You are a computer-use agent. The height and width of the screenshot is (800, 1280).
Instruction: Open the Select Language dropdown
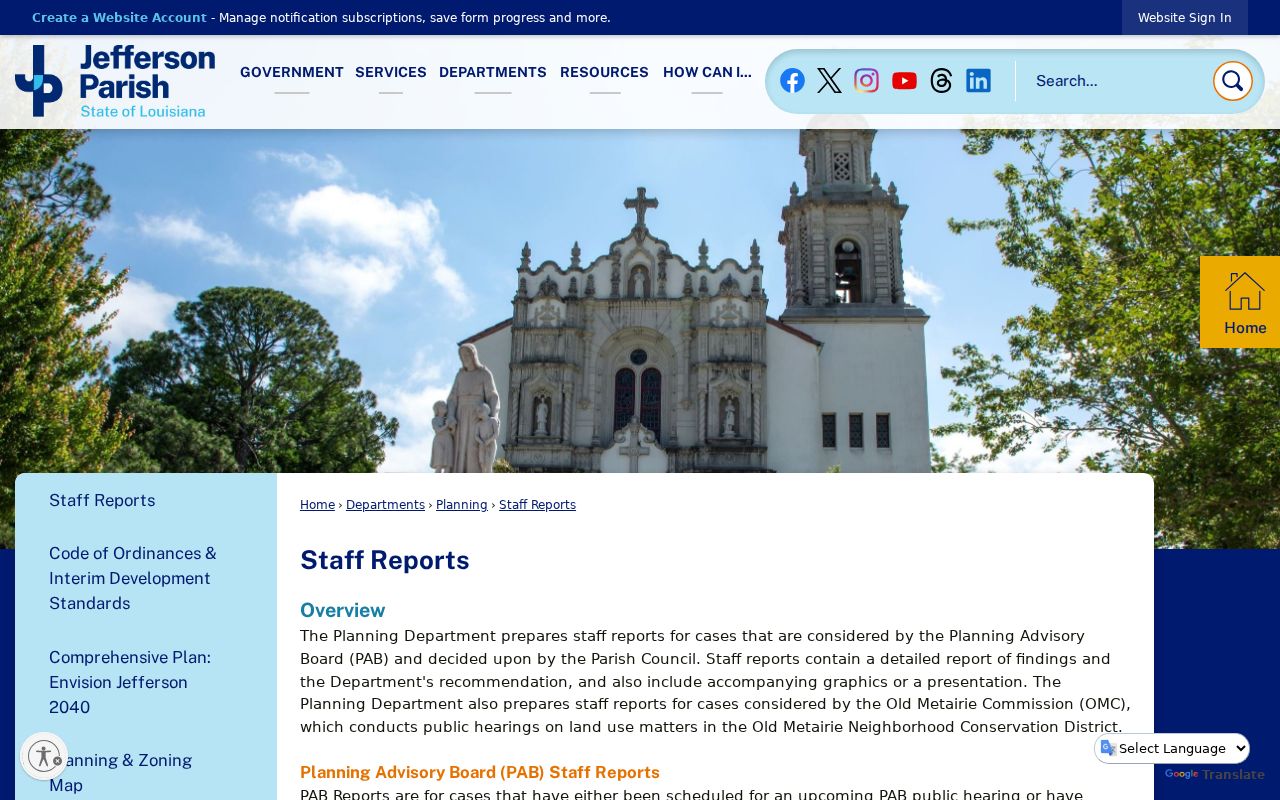tap(1172, 748)
